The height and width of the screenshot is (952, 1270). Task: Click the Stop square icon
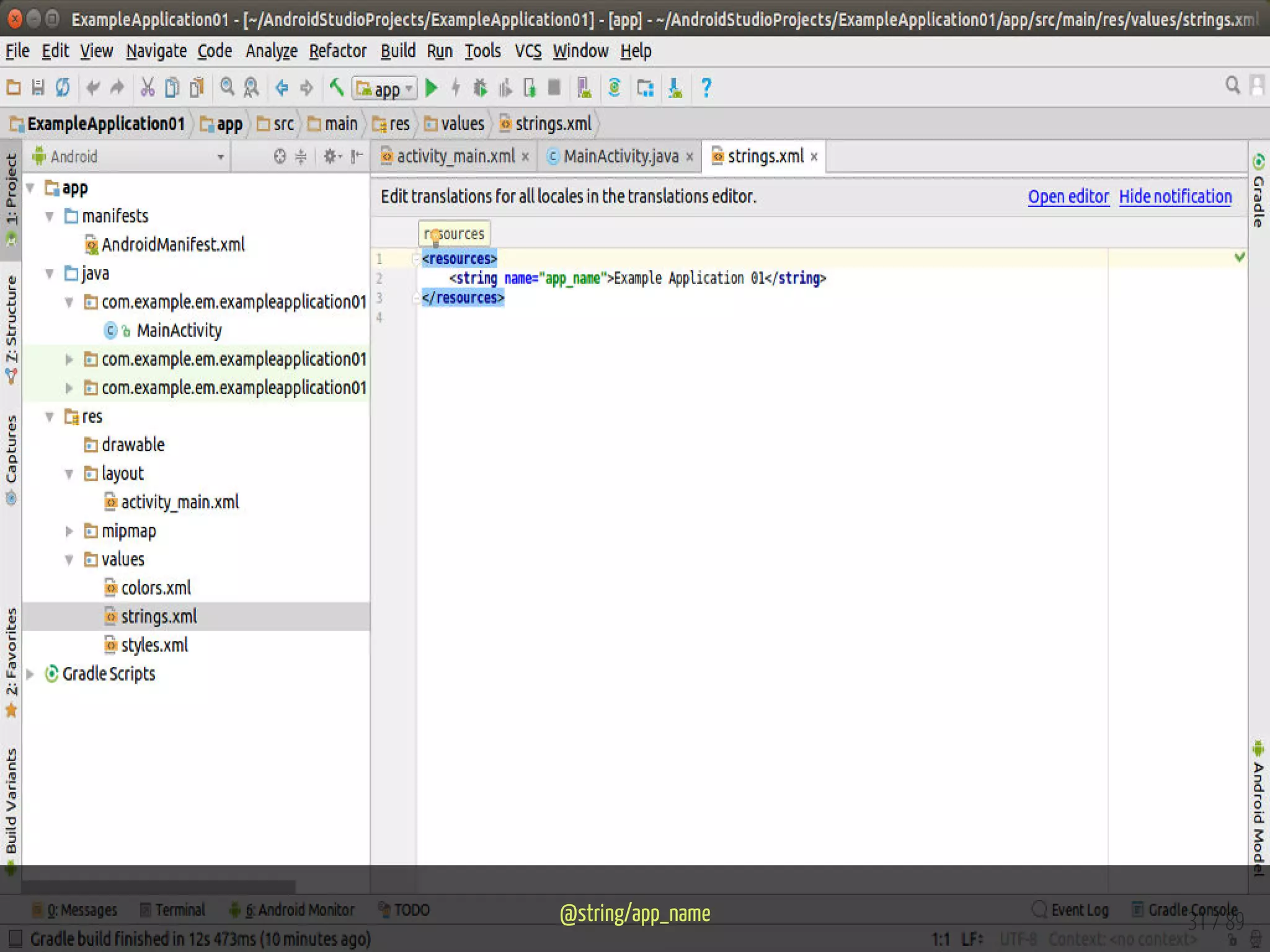pos(554,88)
